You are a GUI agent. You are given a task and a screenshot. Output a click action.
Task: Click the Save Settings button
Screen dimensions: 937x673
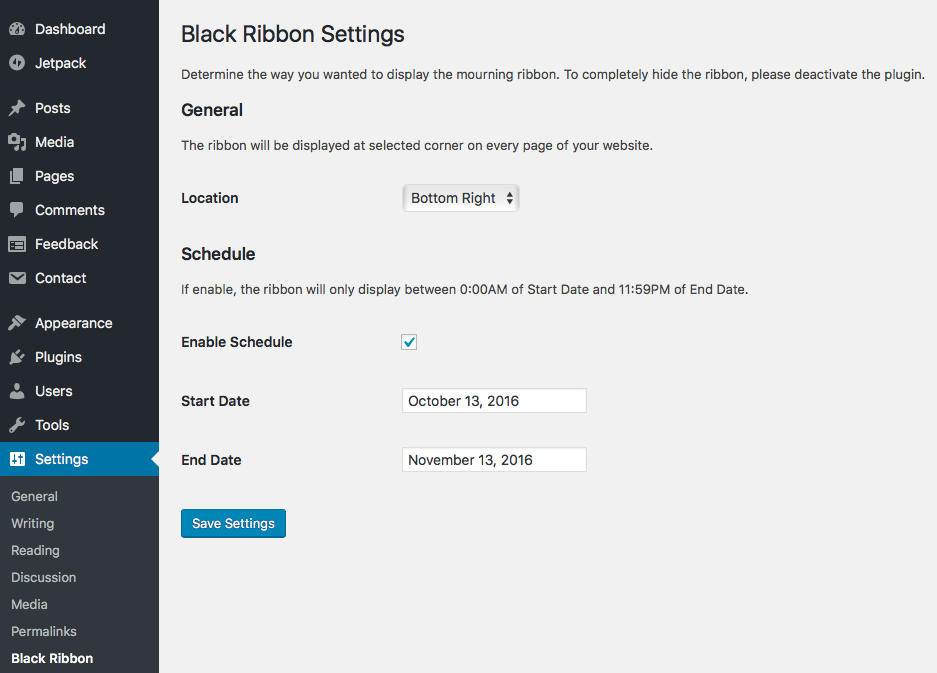tap(233, 523)
